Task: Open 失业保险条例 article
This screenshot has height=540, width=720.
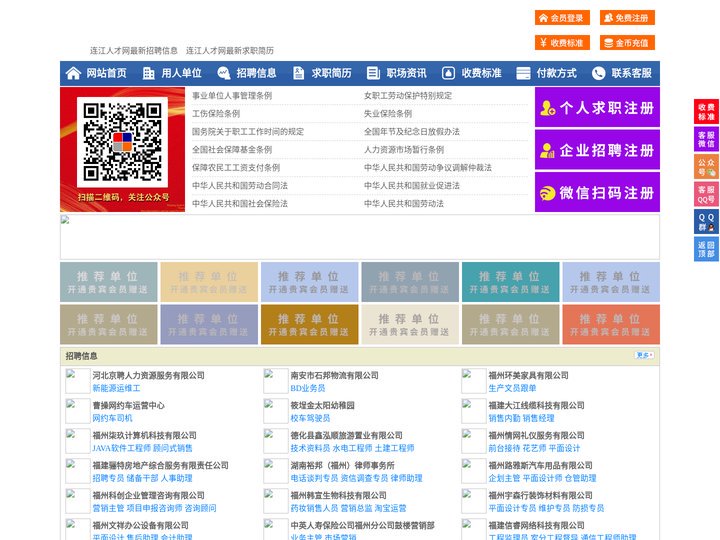Action: pyautogui.click(x=388, y=113)
